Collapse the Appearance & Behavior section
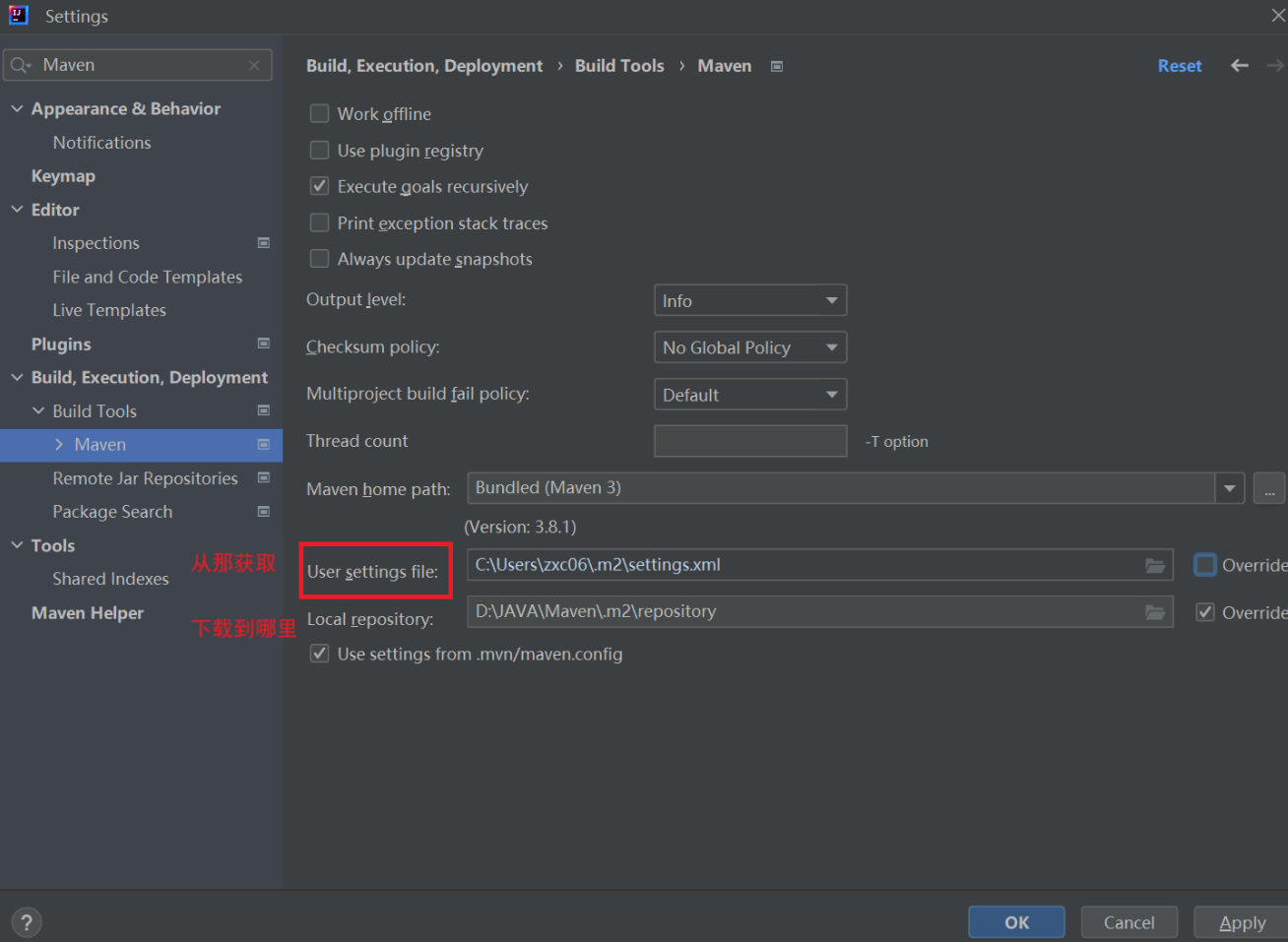The image size is (1288, 942). [x=17, y=108]
